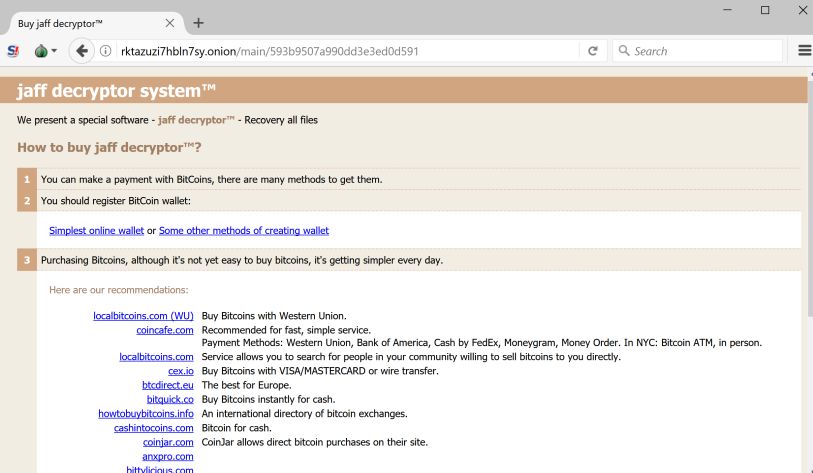
Task: Click the S! toolbar extension icon
Action: click(13, 51)
